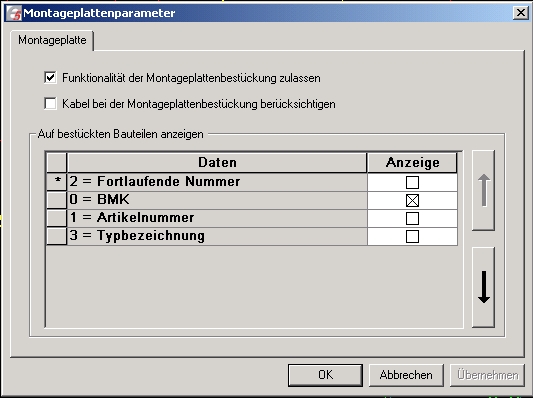Select the '0 = BMK' cell
533x398 pixels.
217,200
